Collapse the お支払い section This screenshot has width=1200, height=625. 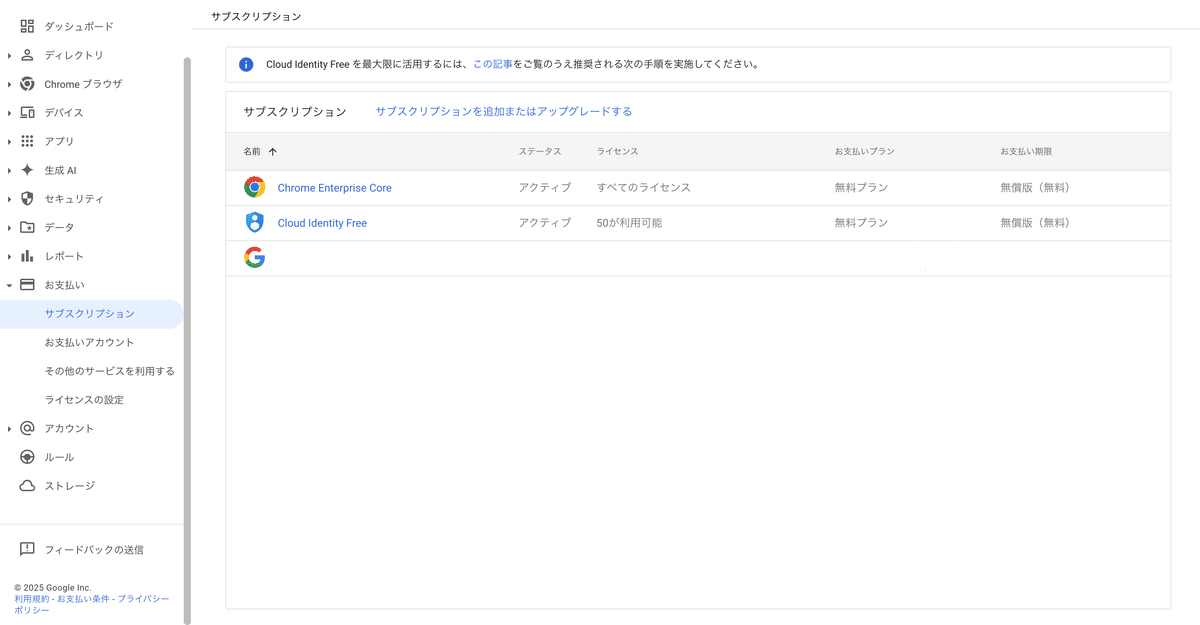(x=9, y=284)
